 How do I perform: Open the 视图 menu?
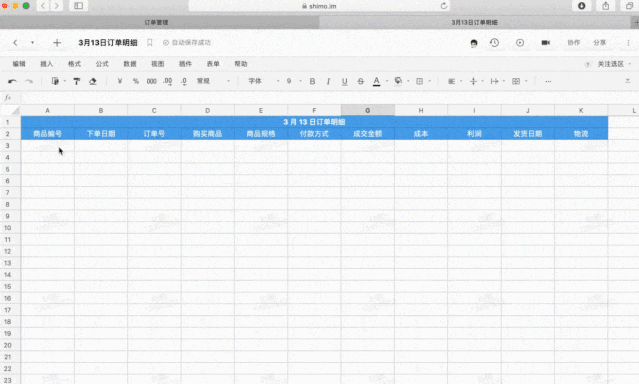[157, 64]
